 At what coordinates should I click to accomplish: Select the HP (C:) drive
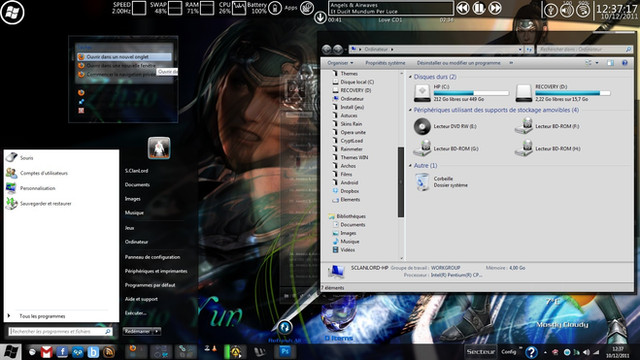(x=461, y=93)
